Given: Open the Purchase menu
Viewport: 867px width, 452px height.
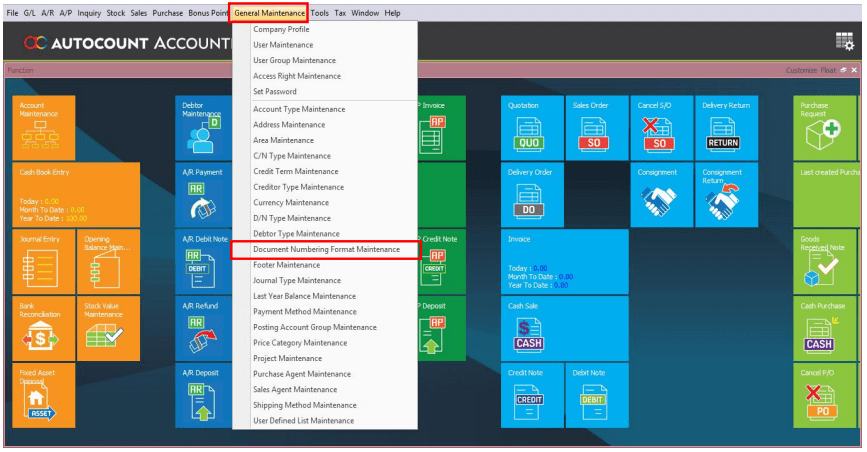Looking at the screenshot, I should 168,13.
